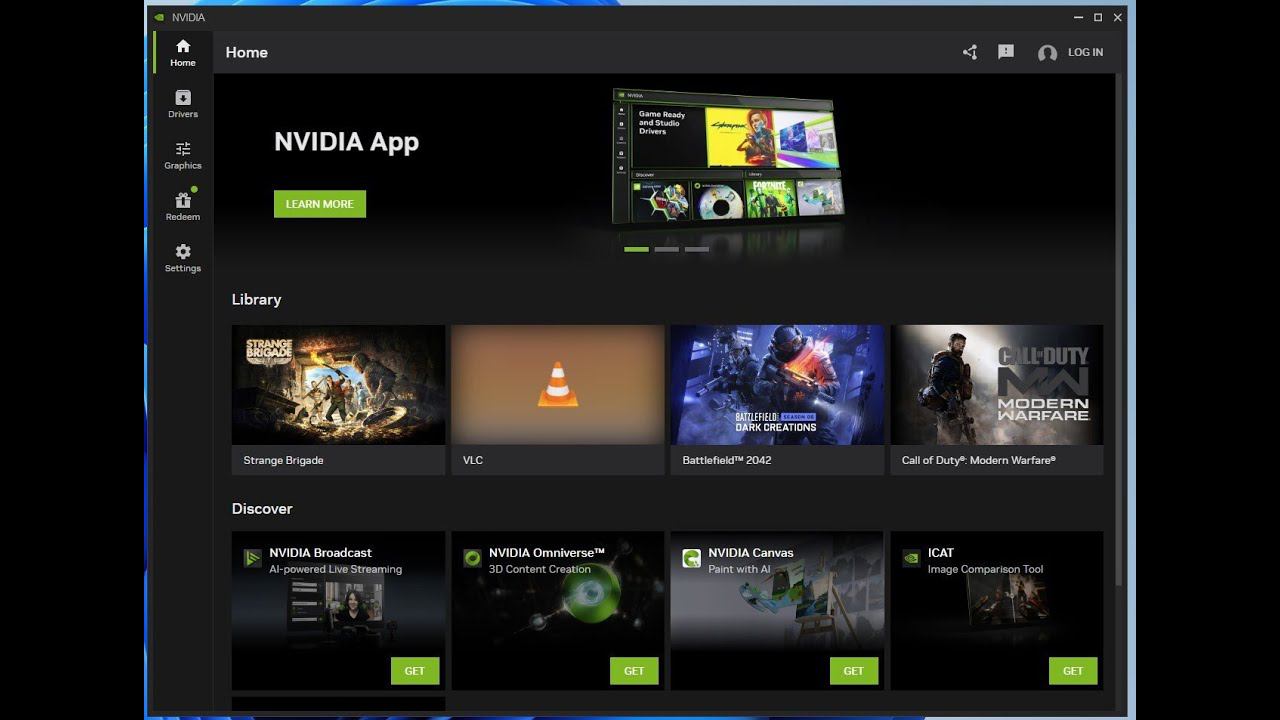The height and width of the screenshot is (720, 1280).
Task: Select third carousel indicator dash
Action: click(x=696, y=249)
